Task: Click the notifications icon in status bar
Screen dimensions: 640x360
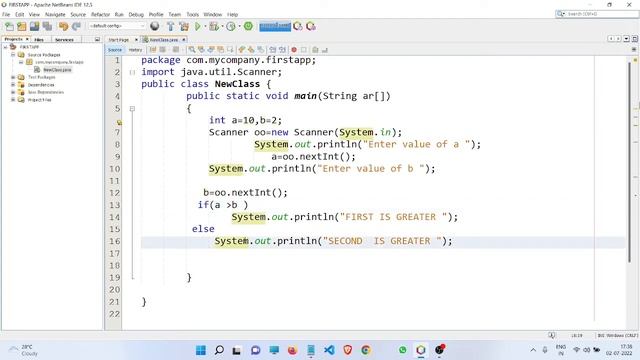Action: click(x=551, y=335)
